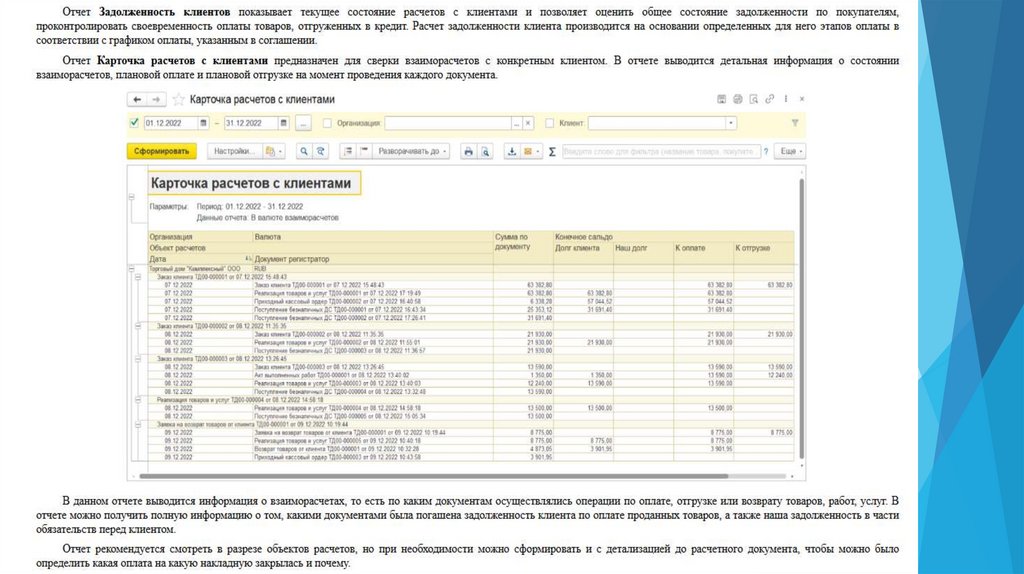
Task: Click the print icon in the report toolbar
Action: (x=467, y=151)
